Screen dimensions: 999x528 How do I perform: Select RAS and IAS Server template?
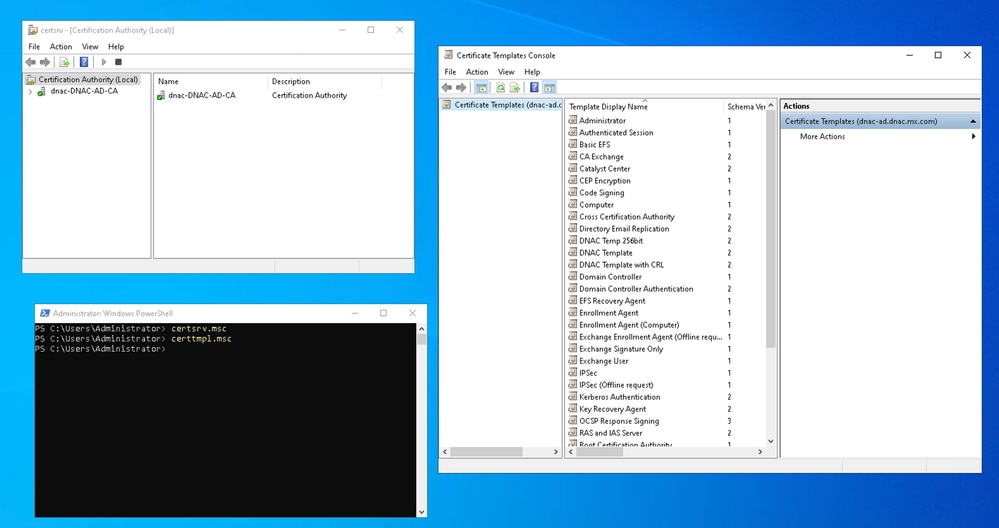tap(611, 433)
